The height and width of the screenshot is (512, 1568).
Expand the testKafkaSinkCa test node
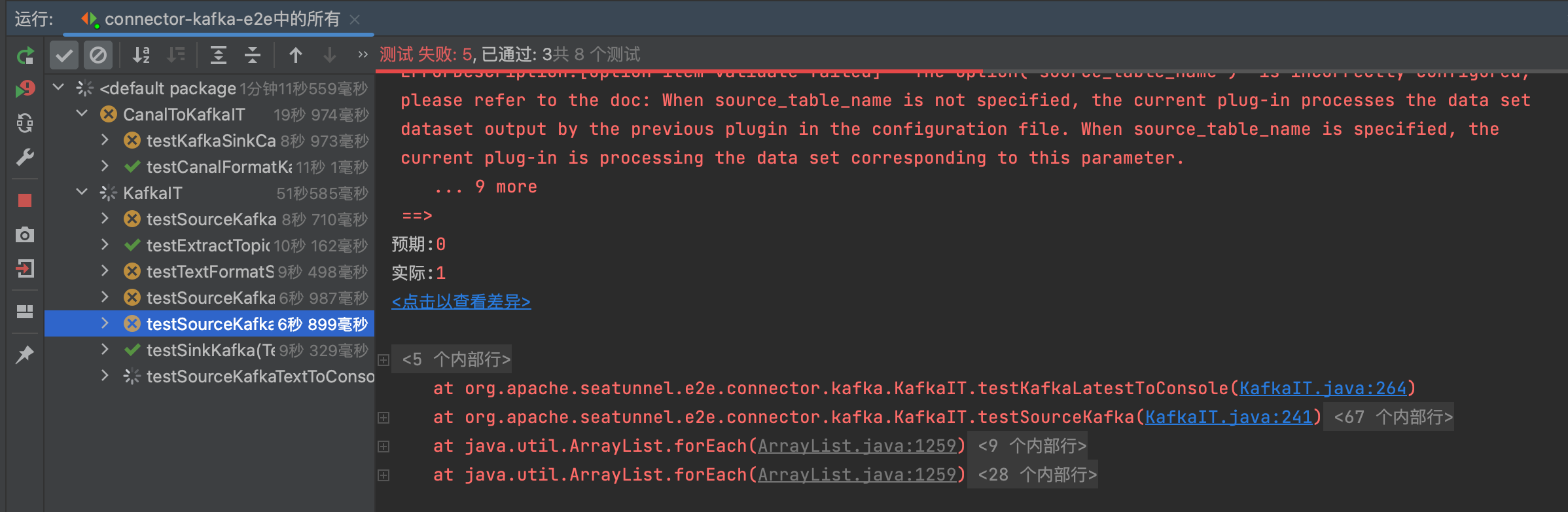(x=105, y=140)
